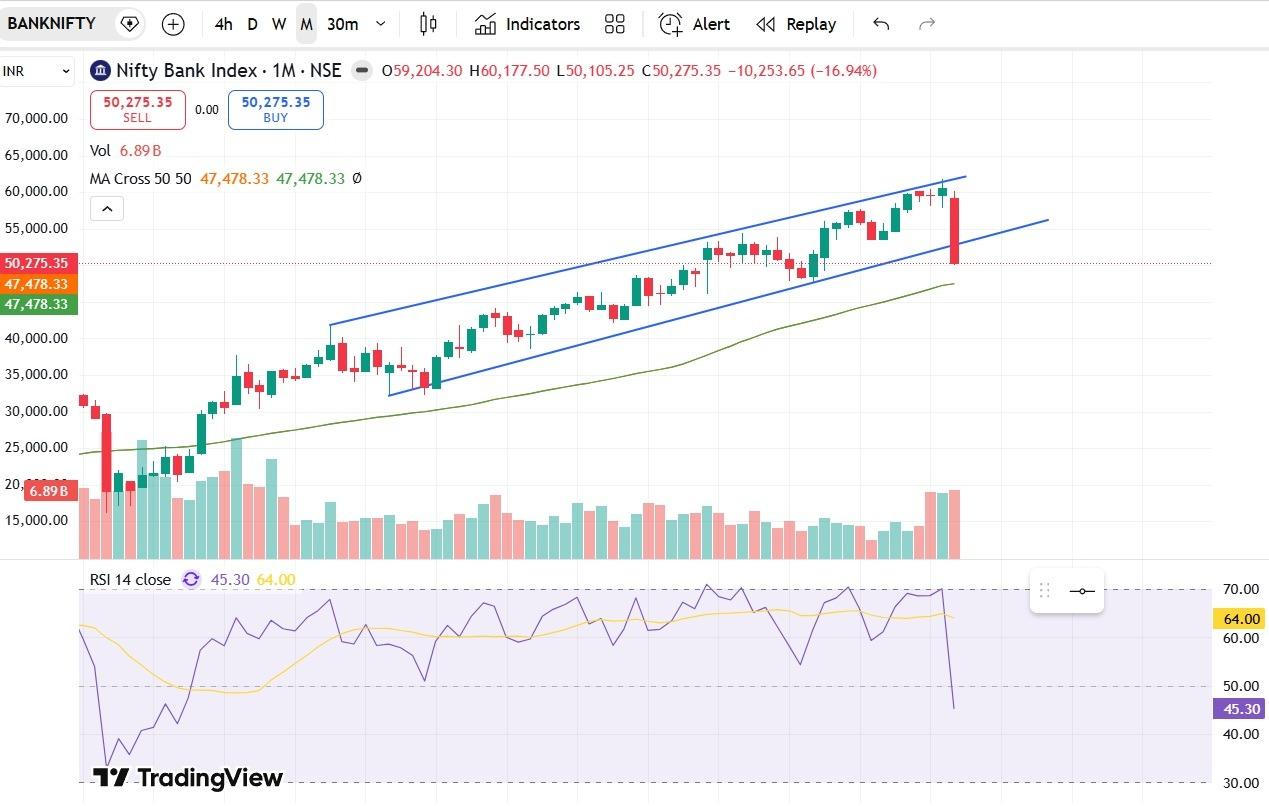Open the candlestick chart type selector
This screenshot has height=806, width=1269.
428,24
